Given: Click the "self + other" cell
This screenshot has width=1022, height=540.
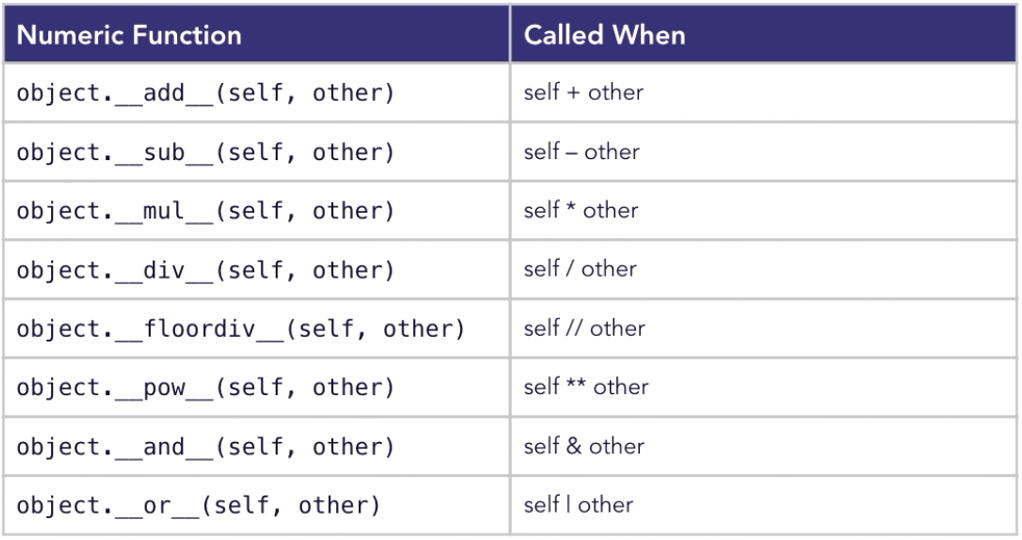Looking at the screenshot, I should coord(584,93).
